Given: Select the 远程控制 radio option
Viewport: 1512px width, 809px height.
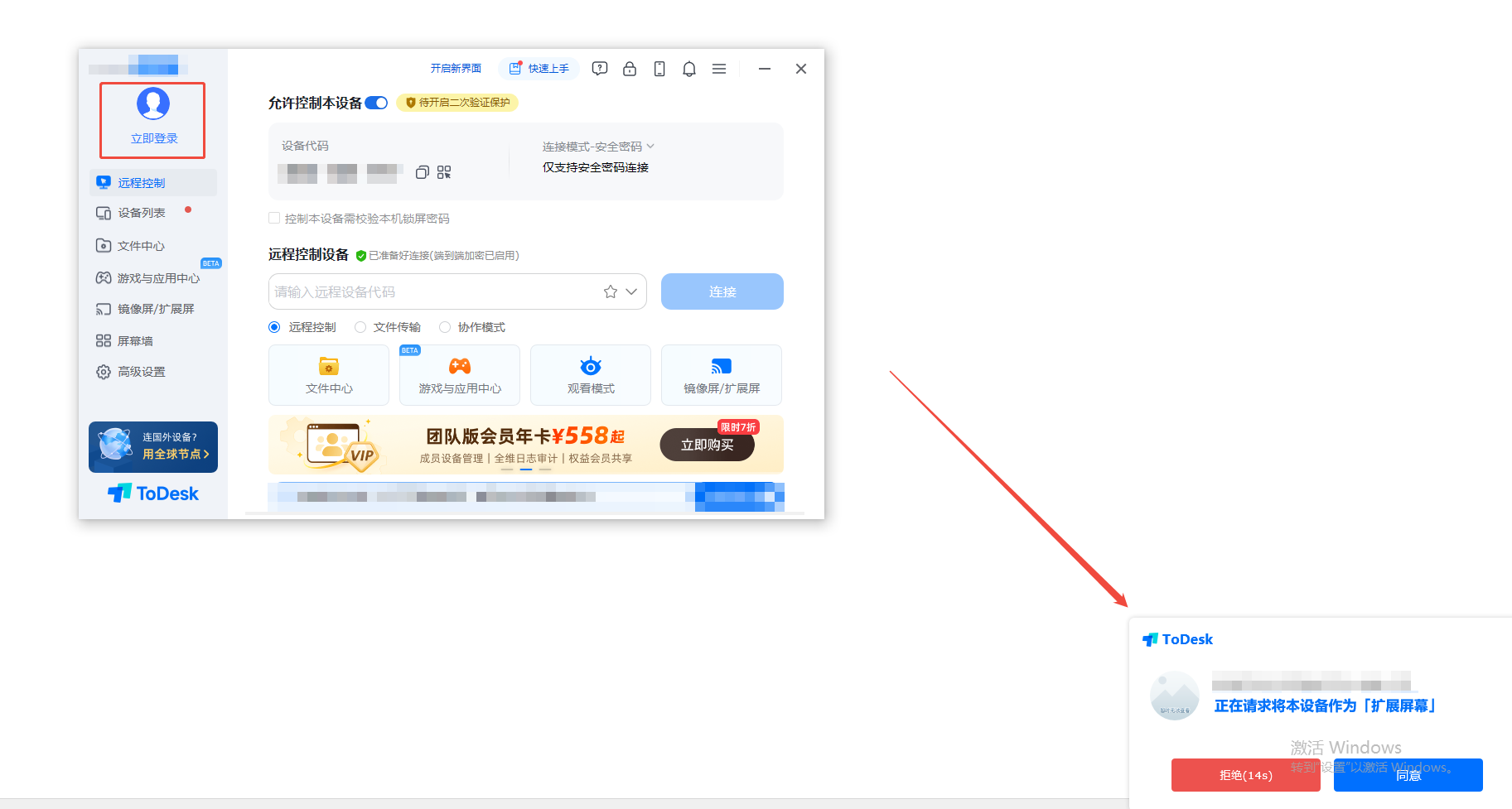Looking at the screenshot, I should [x=274, y=327].
